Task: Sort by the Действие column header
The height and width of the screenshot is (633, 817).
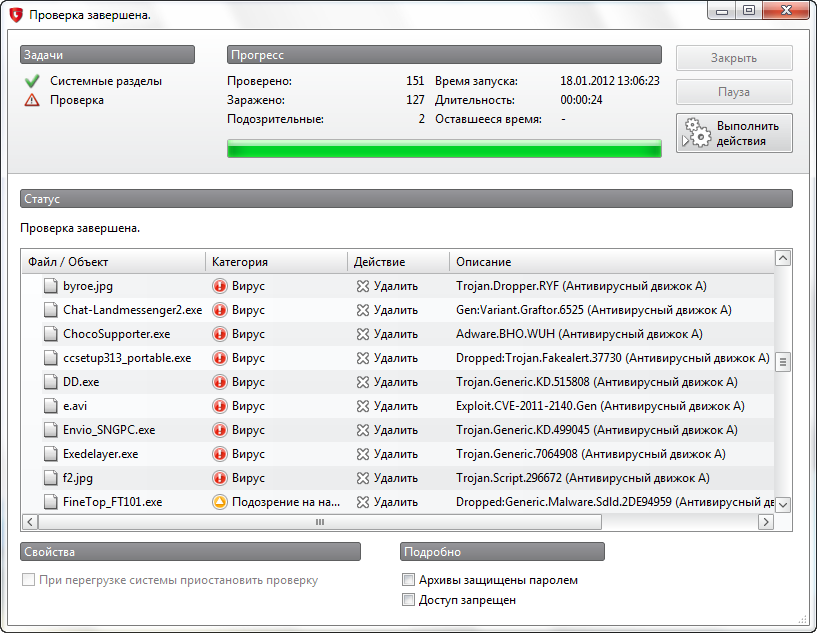Action: (399, 262)
